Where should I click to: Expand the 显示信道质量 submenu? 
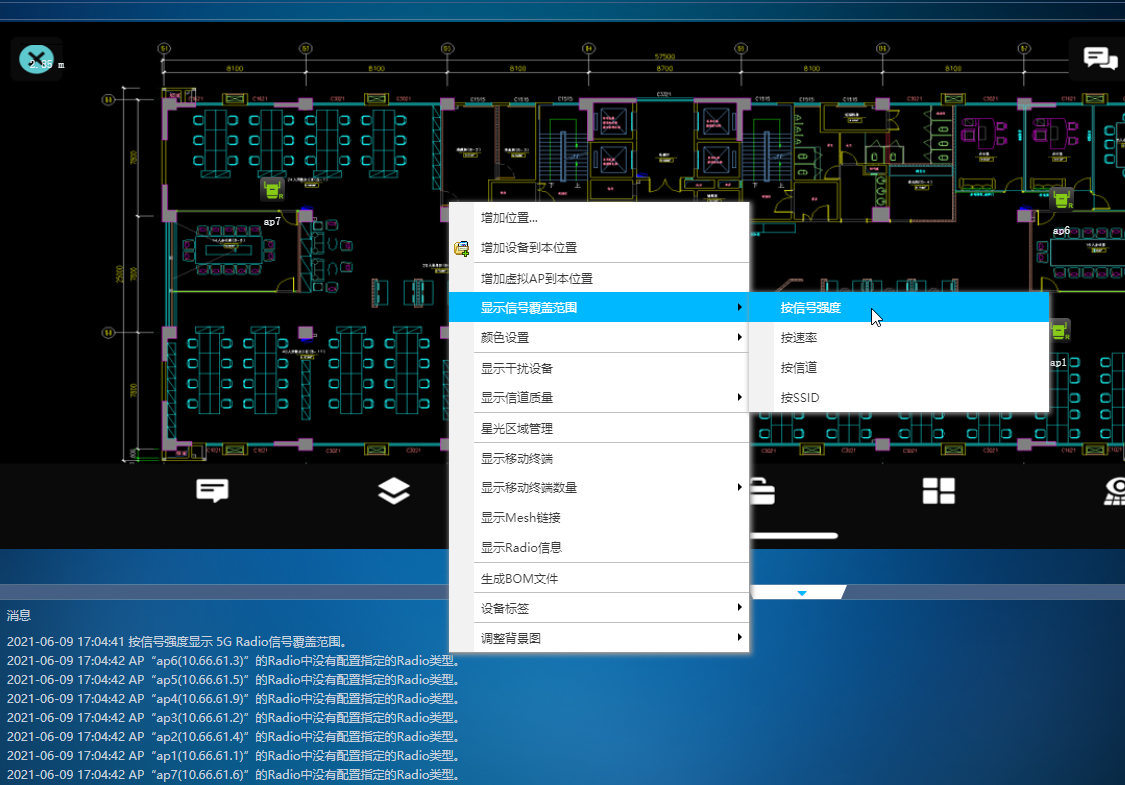tap(599, 398)
